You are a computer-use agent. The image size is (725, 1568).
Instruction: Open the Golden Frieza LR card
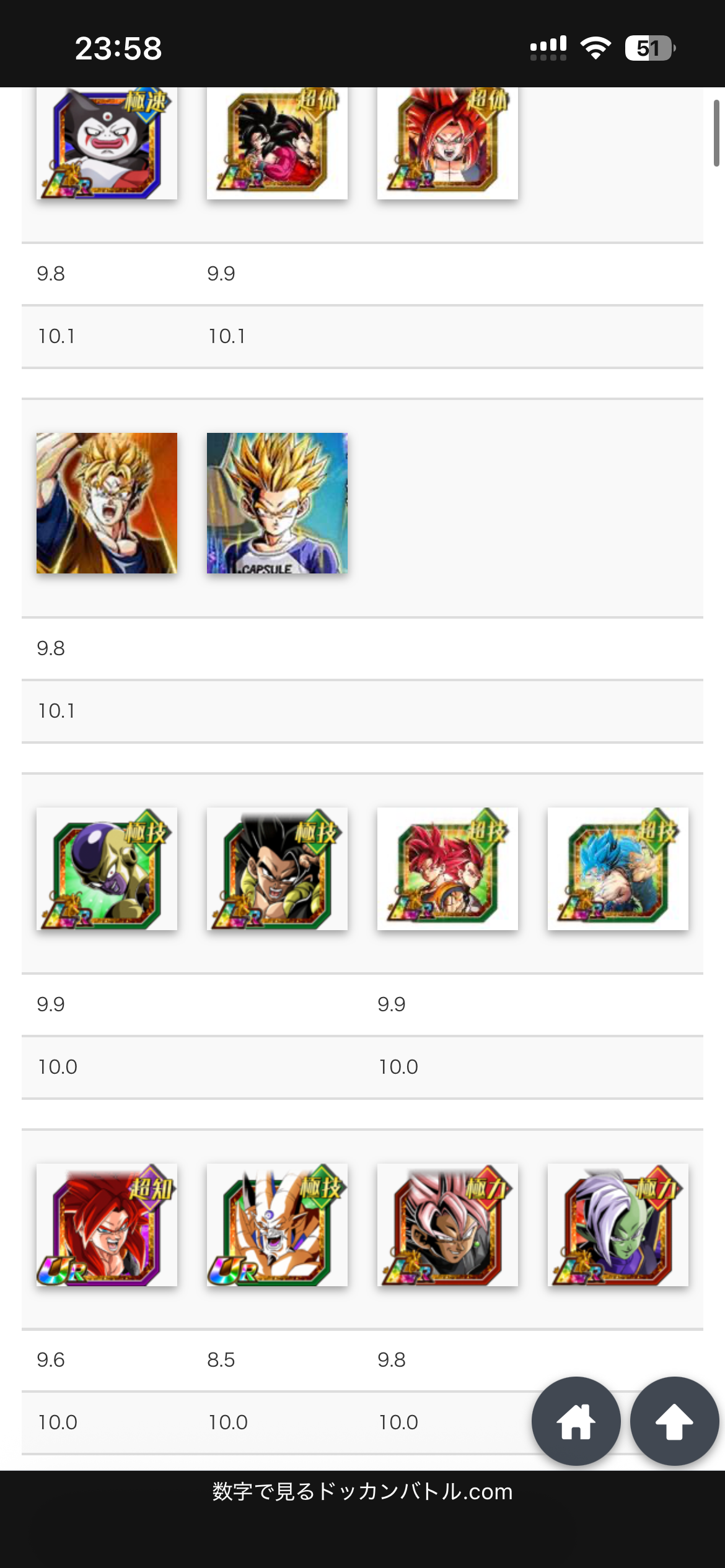107,868
